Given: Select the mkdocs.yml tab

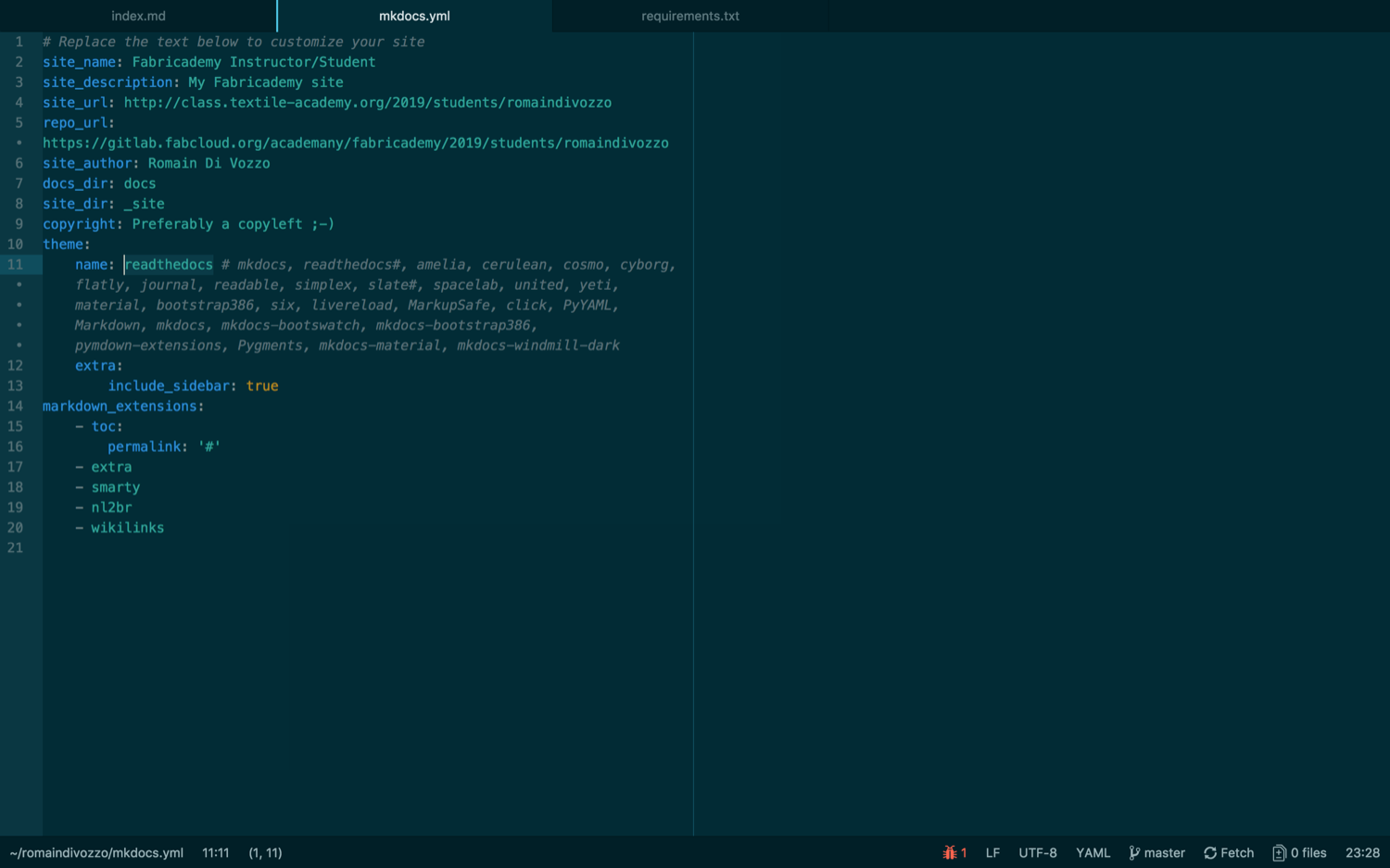Looking at the screenshot, I should coord(414,16).
